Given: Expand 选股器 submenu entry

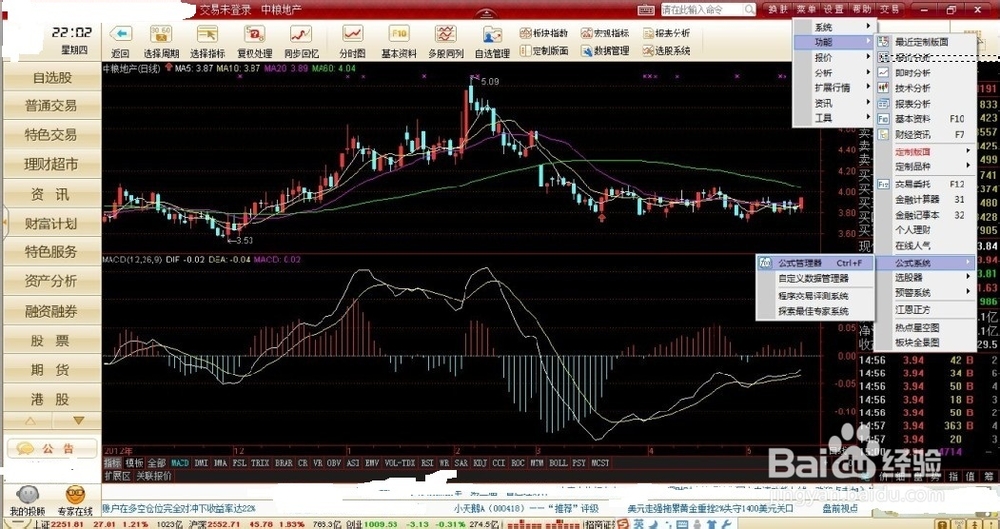Looking at the screenshot, I should 925,278.
